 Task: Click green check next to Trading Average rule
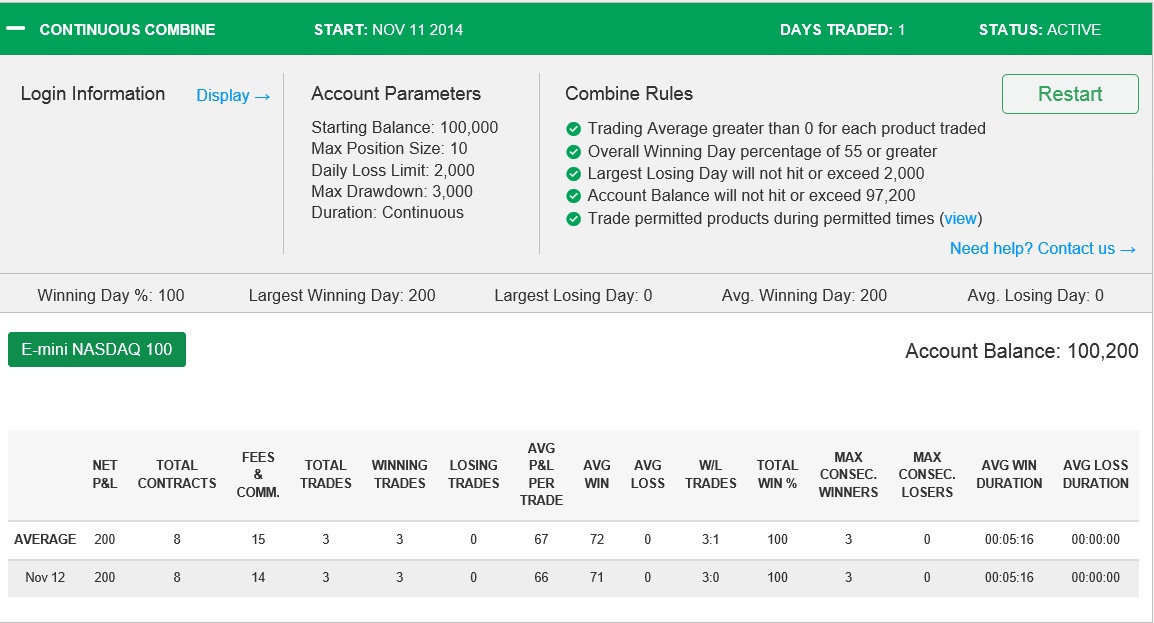[573, 129]
